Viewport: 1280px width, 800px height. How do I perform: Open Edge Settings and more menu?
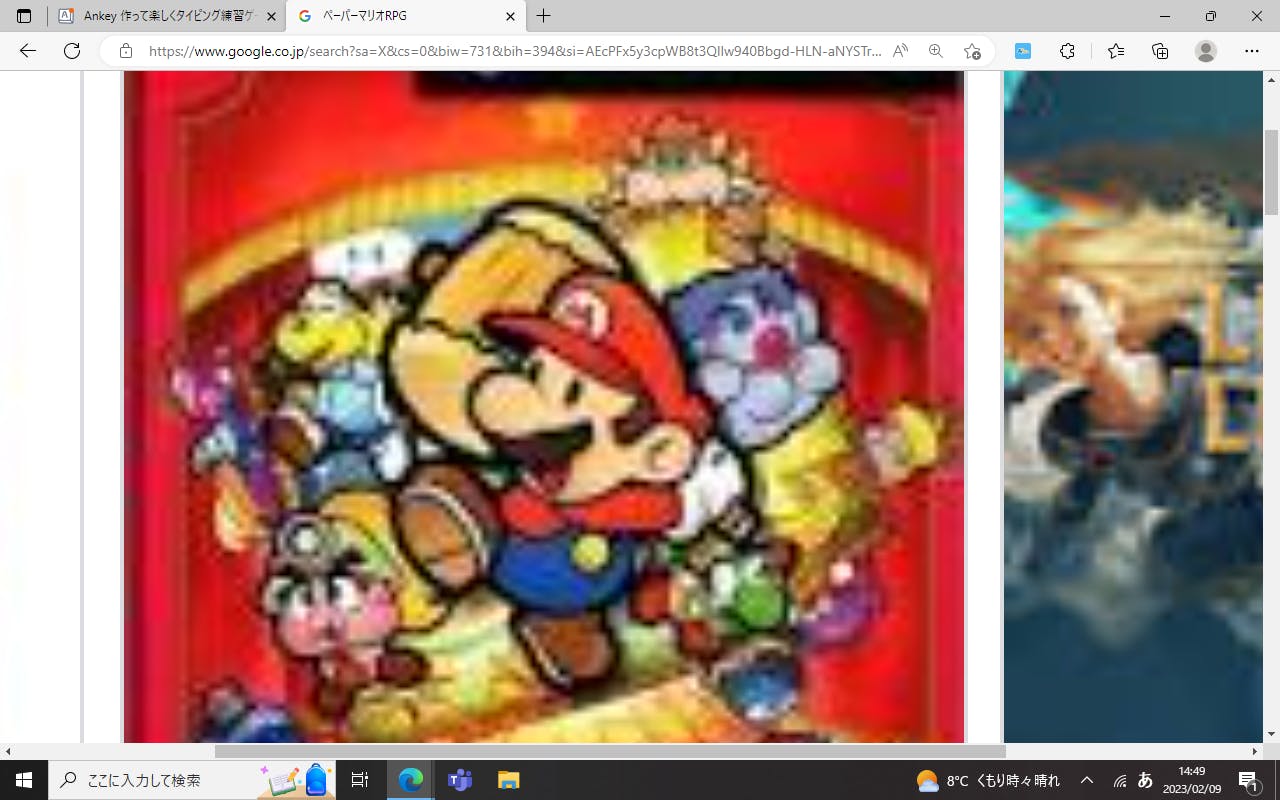[x=1251, y=51]
